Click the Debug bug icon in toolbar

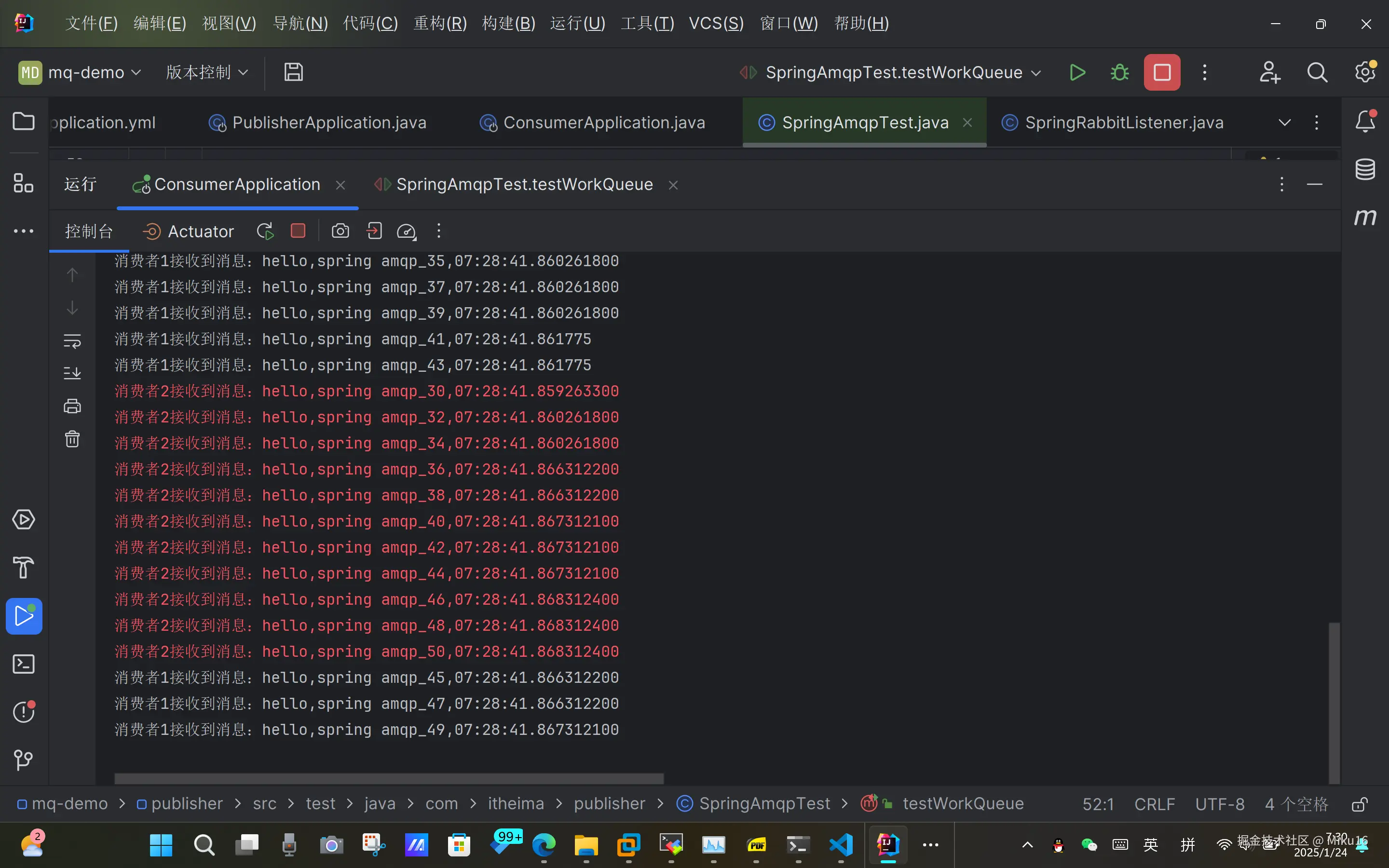click(1119, 72)
